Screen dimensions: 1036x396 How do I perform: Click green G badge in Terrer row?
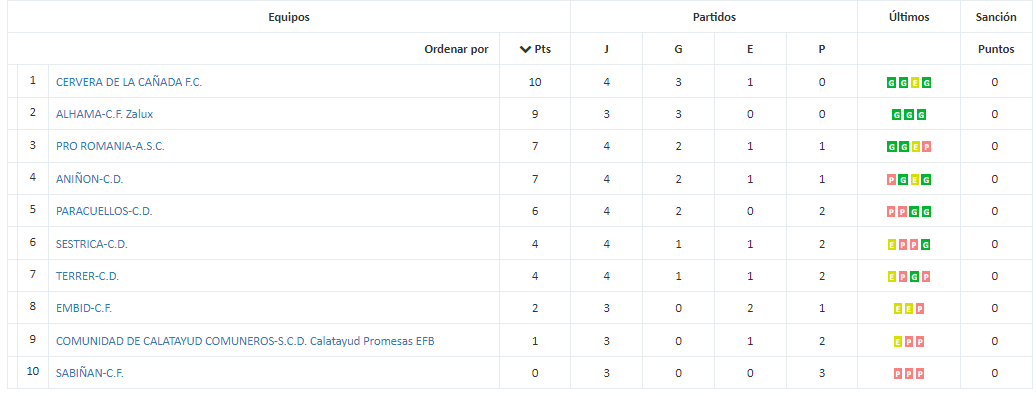tap(915, 277)
